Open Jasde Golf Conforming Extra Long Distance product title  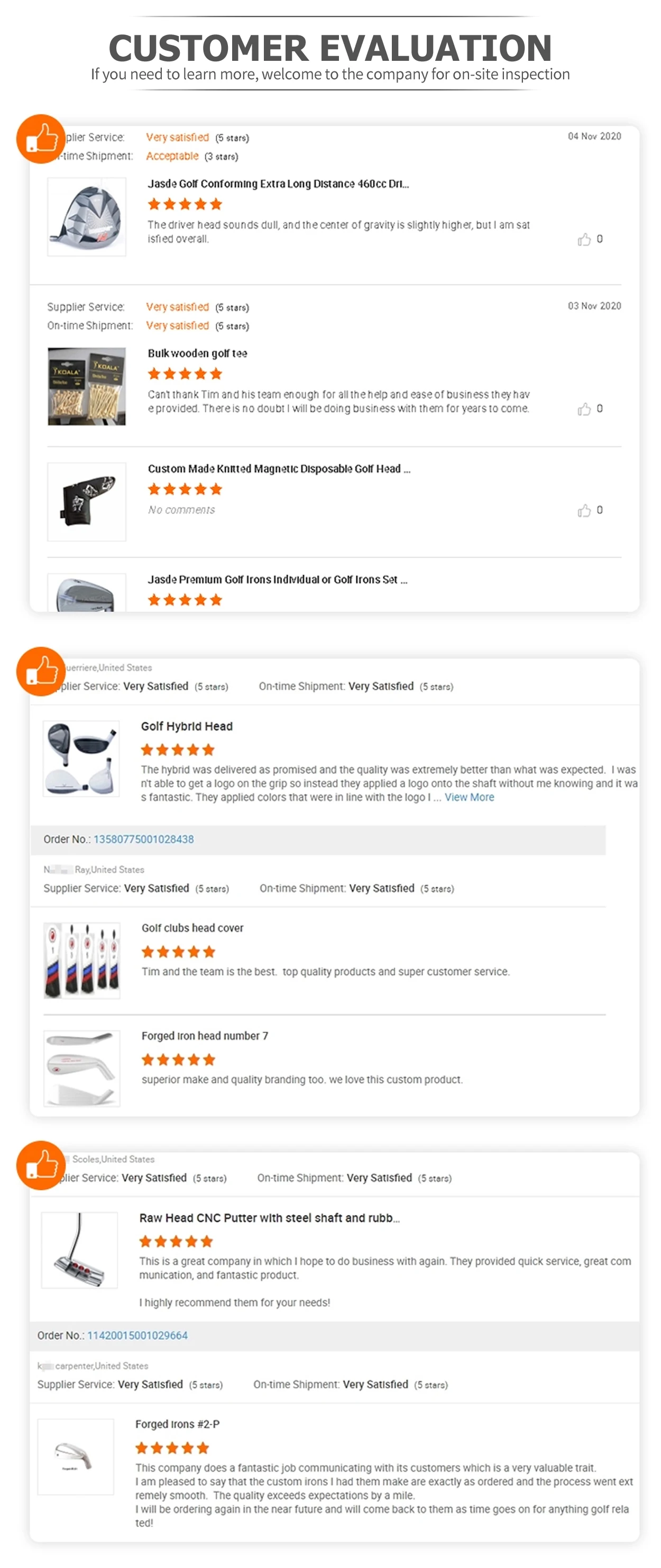tap(278, 184)
